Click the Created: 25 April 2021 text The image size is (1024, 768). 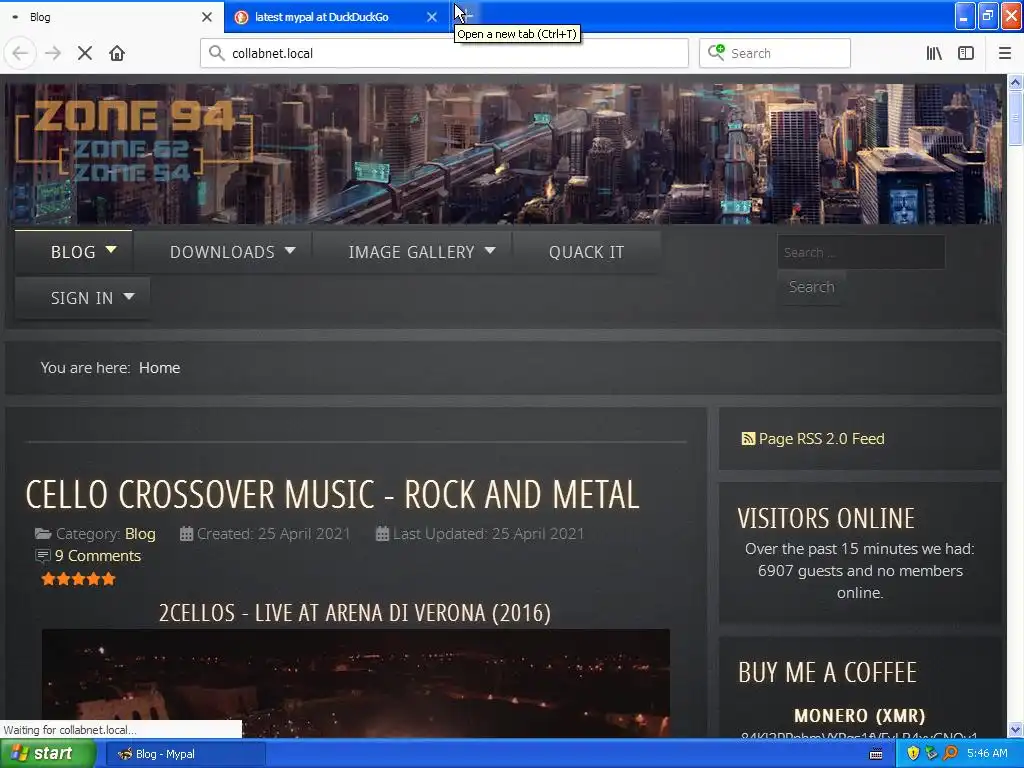[x=273, y=534]
